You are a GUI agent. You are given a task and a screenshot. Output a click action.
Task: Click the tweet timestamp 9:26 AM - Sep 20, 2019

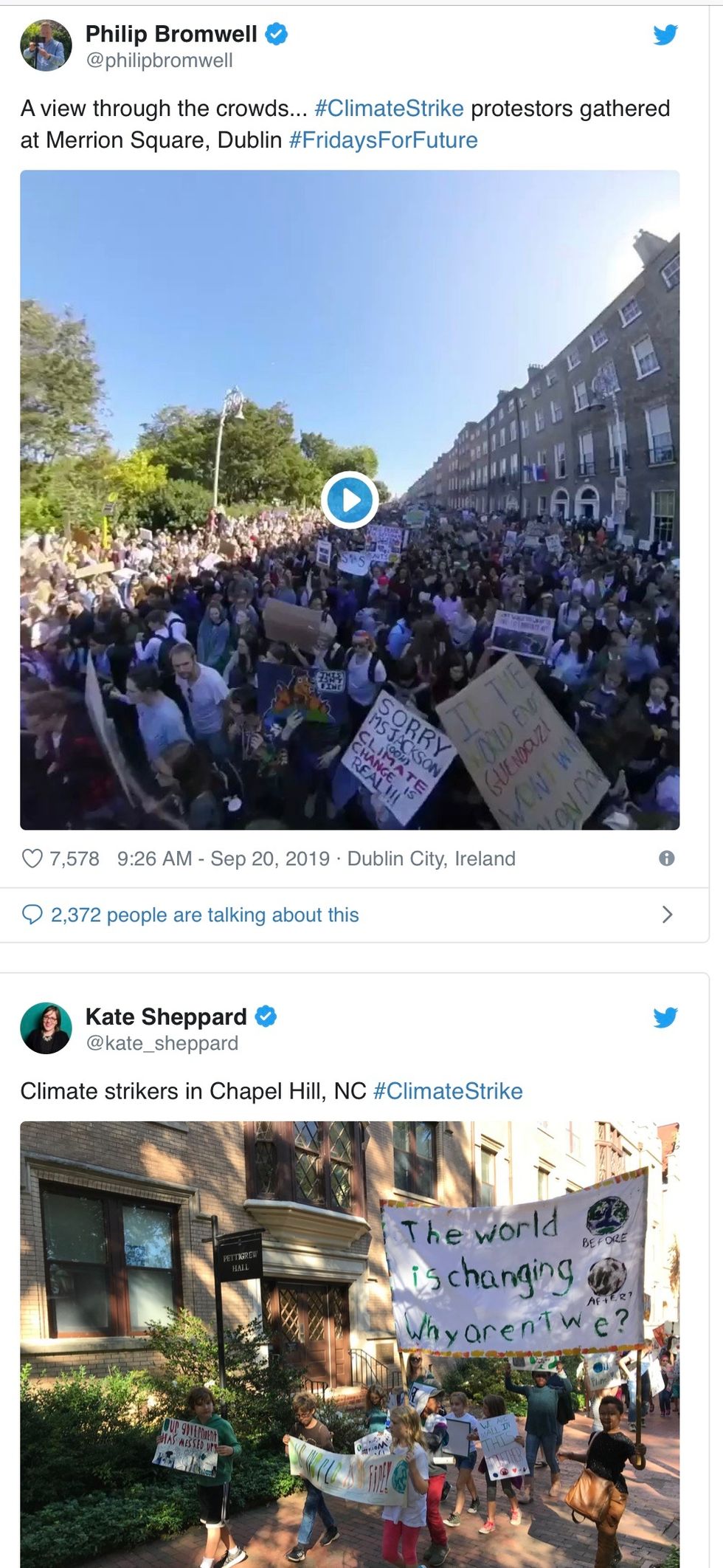(x=223, y=859)
